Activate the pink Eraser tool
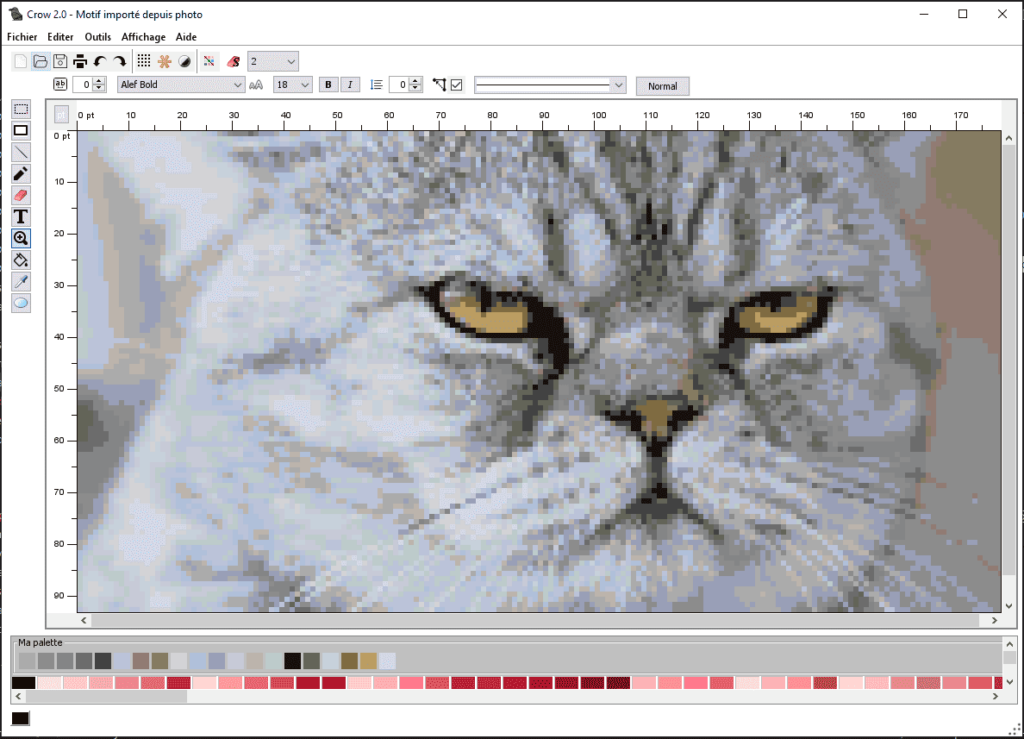 click(21, 195)
